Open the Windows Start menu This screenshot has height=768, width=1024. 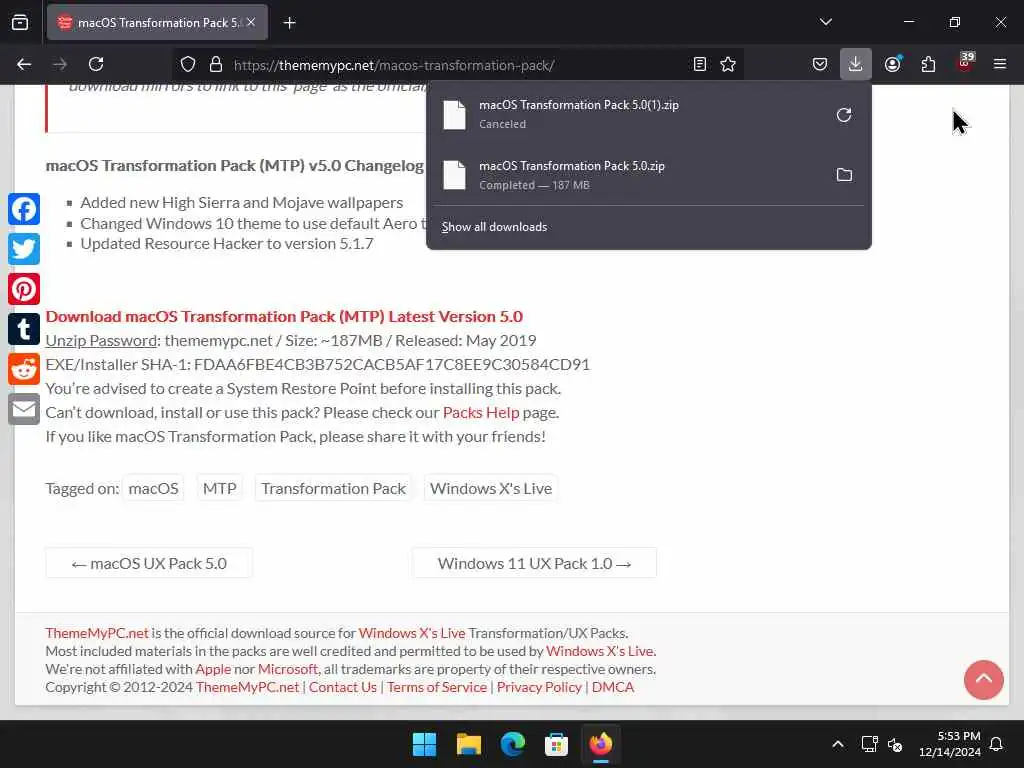(424, 744)
